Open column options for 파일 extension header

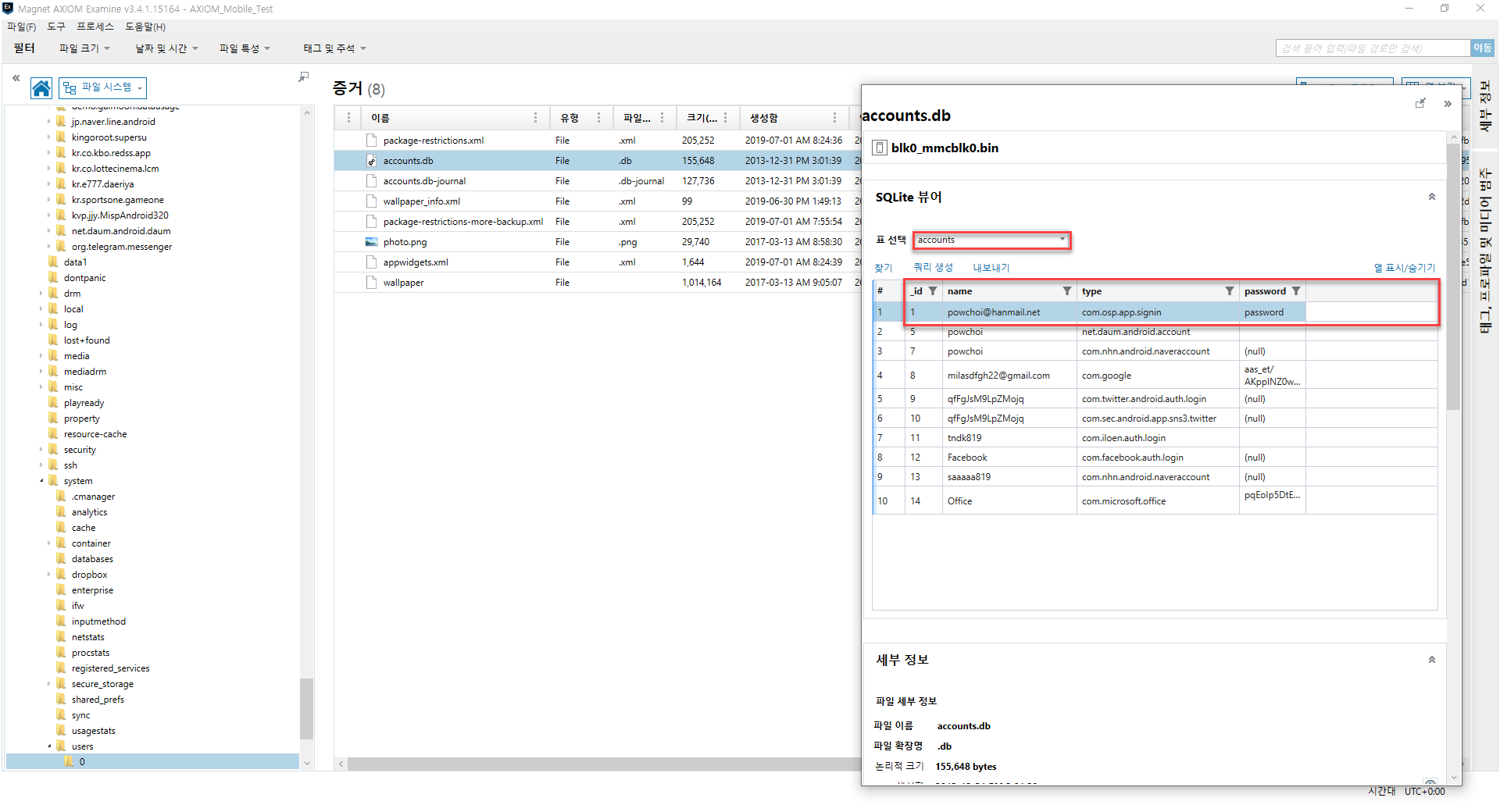point(662,118)
